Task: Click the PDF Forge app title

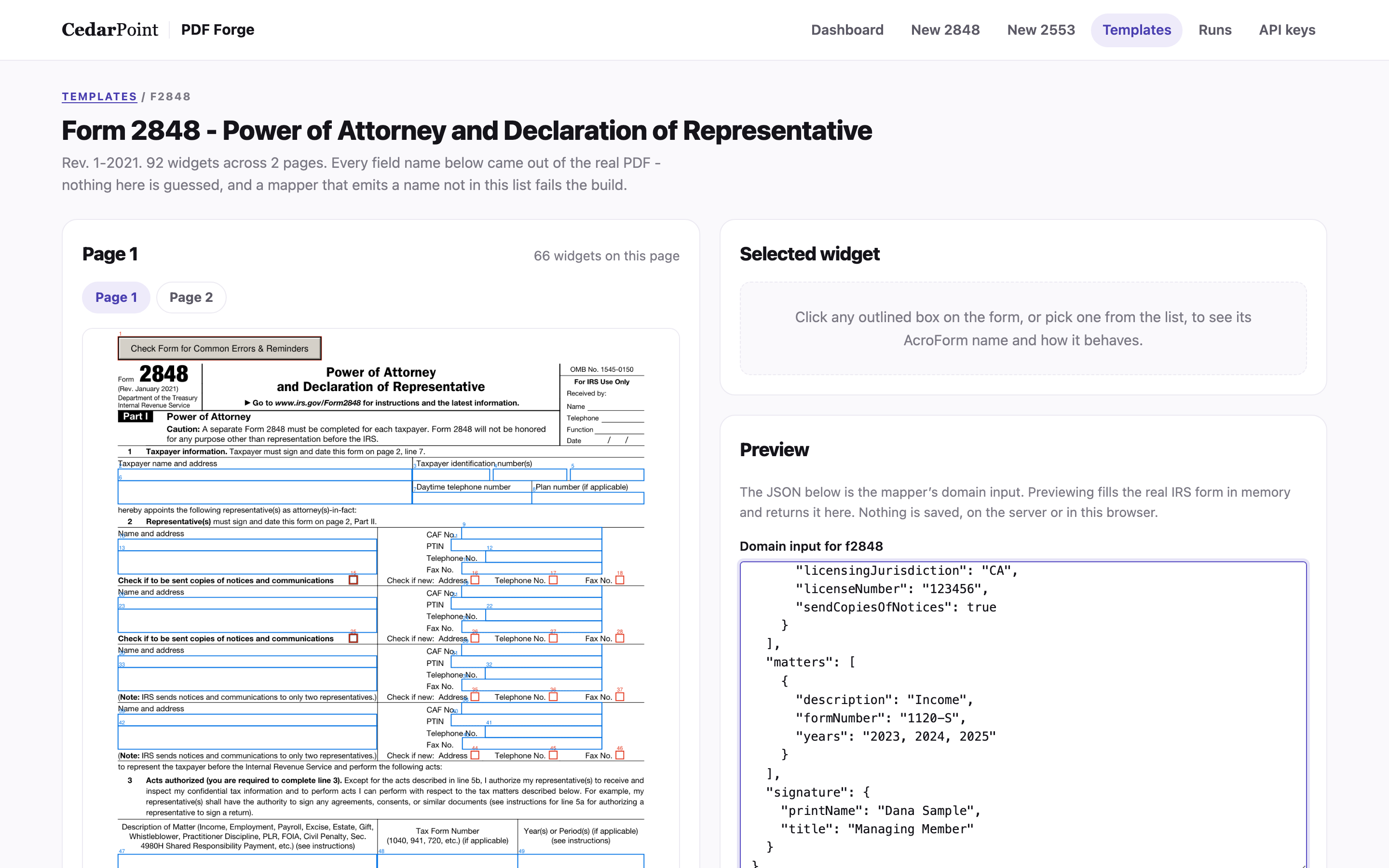Action: pyautogui.click(x=218, y=30)
